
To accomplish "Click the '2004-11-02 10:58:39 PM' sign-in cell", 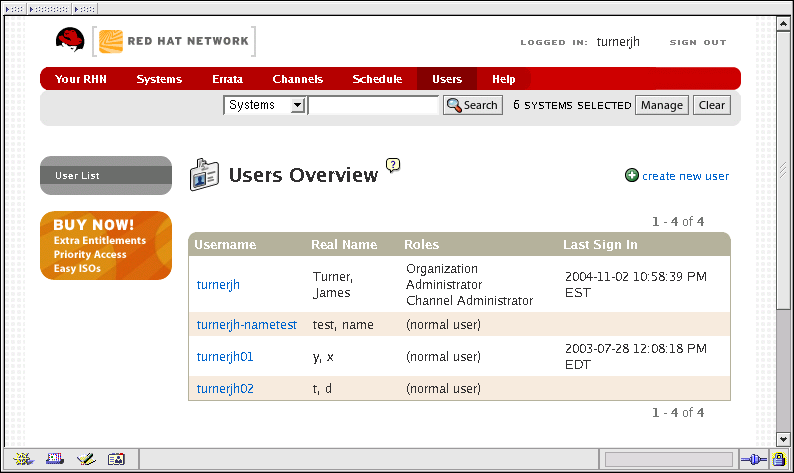I will (x=636, y=285).
